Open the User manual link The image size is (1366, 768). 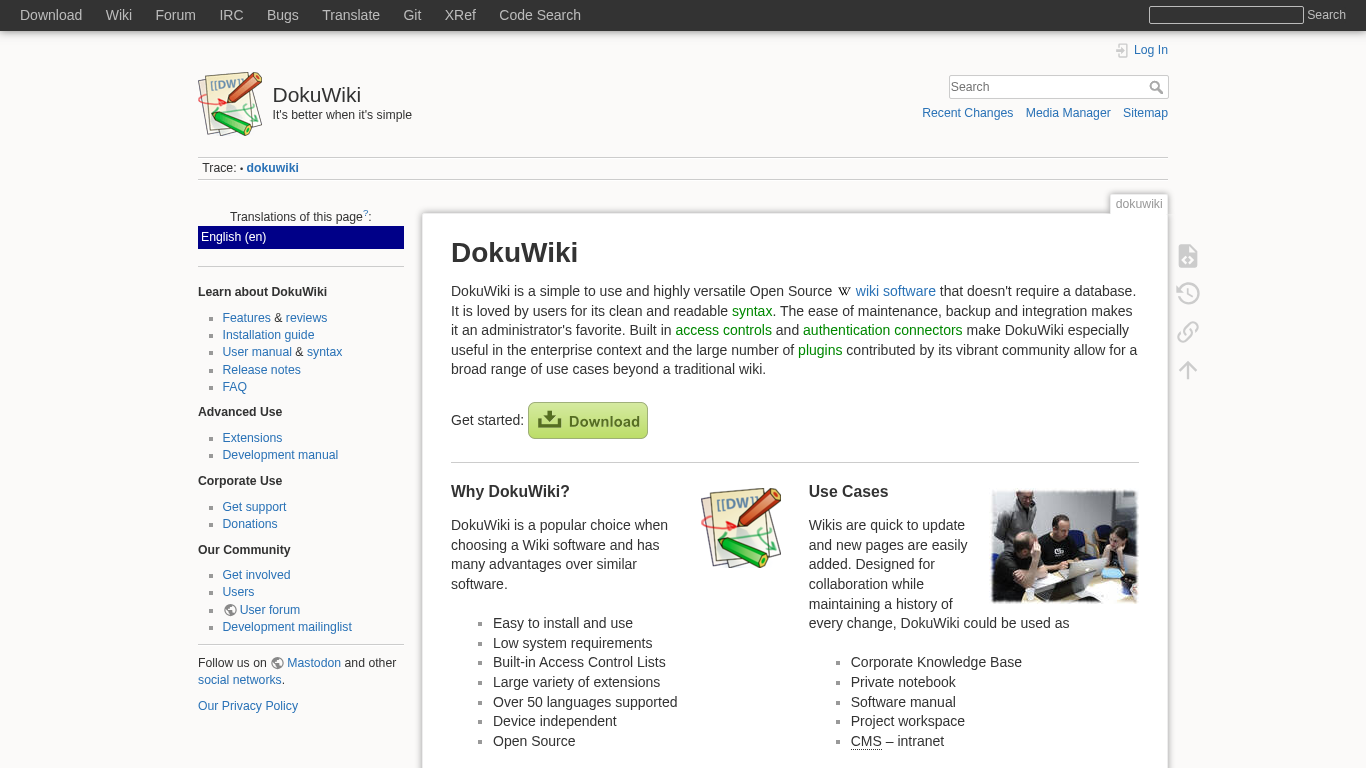[257, 352]
